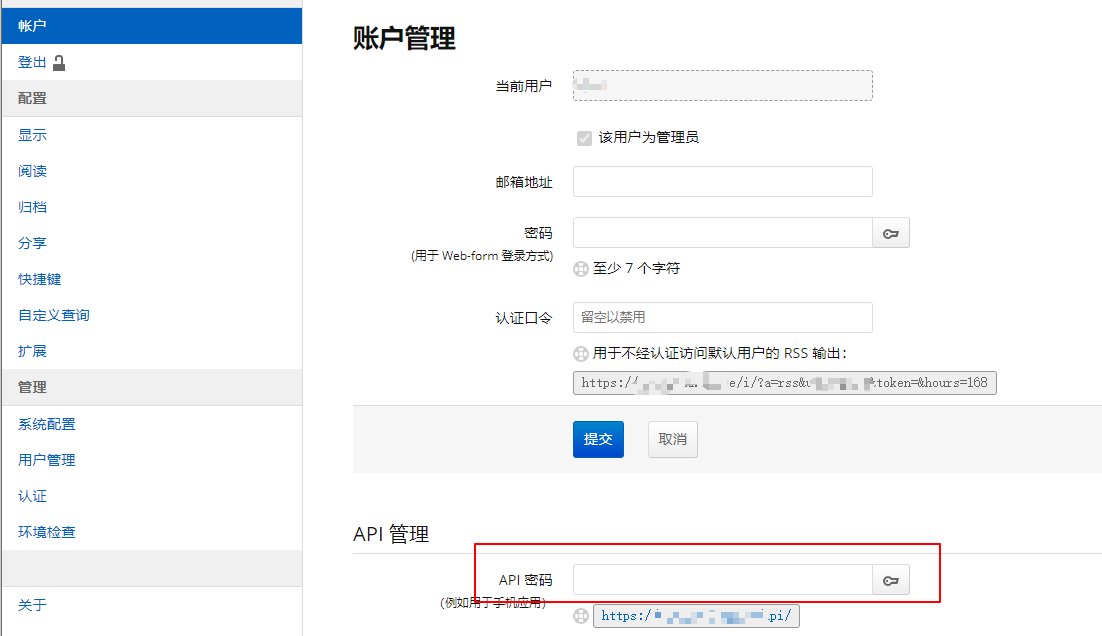Focus the 当前用户 field
This screenshot has height=636, width=1102.
point(722,86)
